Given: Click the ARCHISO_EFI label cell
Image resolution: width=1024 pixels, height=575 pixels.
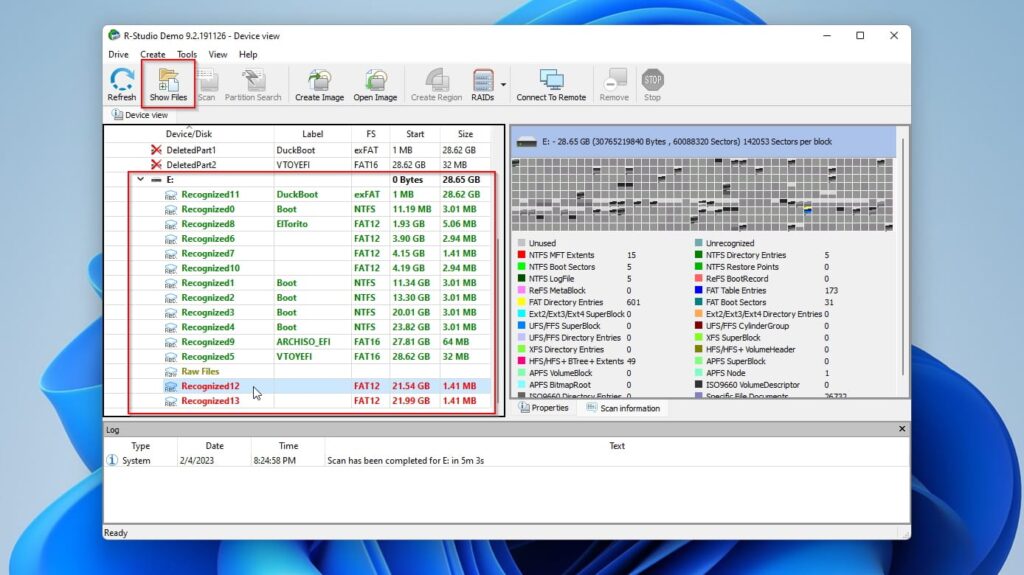Looking at the screenshot, I should click(x=303, y=342).
